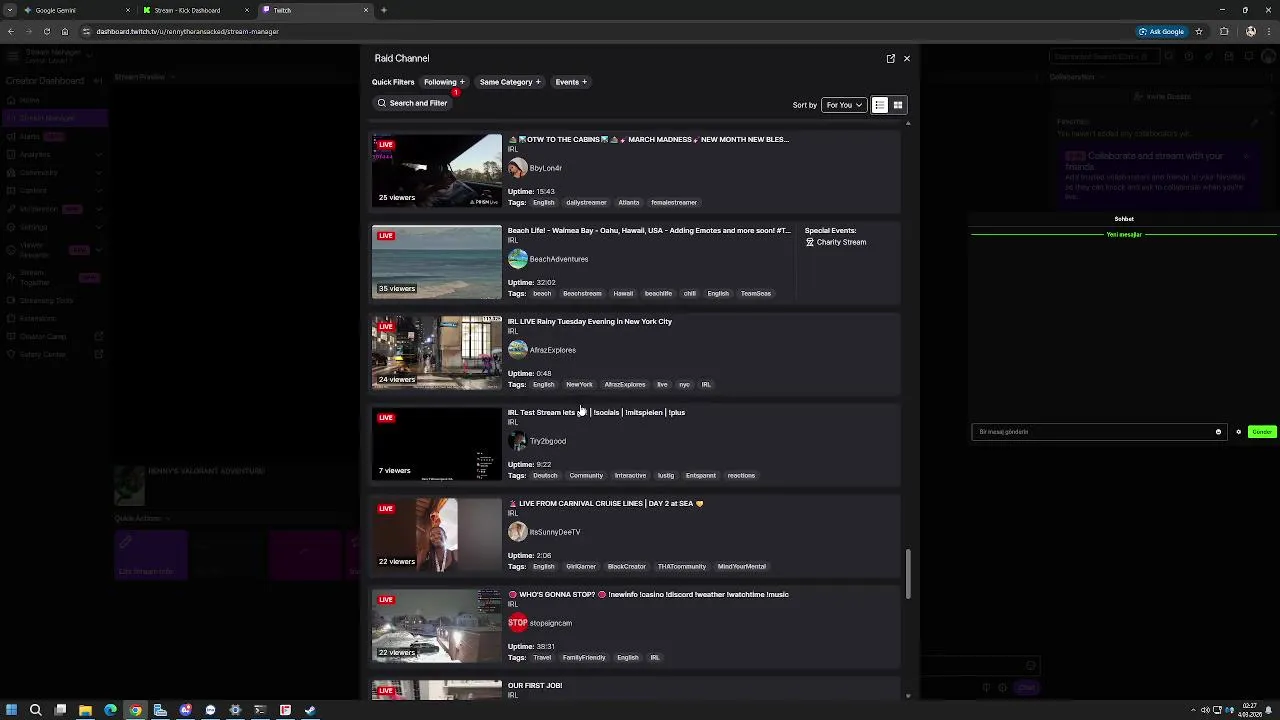
Task: Open browser extensions menu
Action: click(1224, 31)
